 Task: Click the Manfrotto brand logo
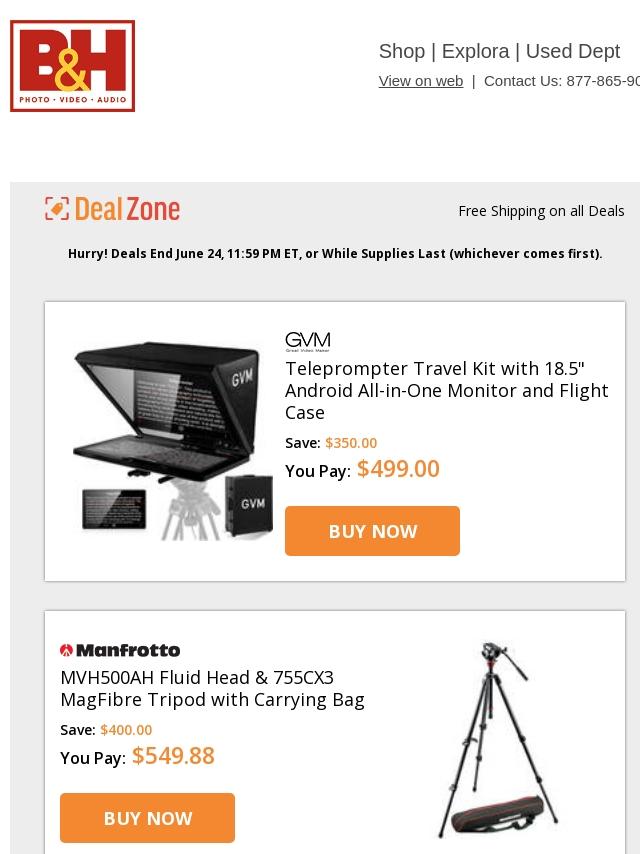120,650
